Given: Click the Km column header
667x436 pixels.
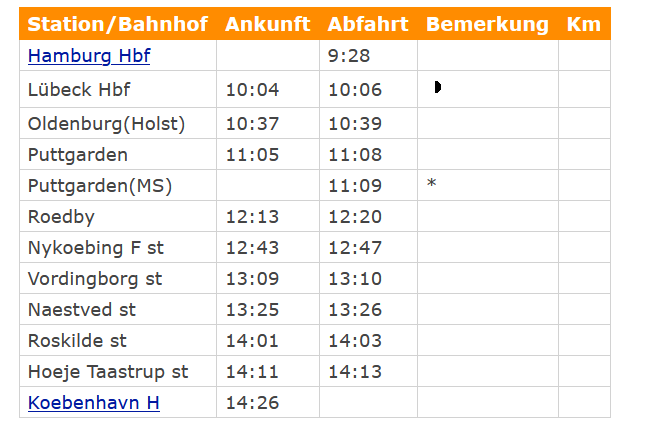Looking at the screenshot, I should click(583, 24).
